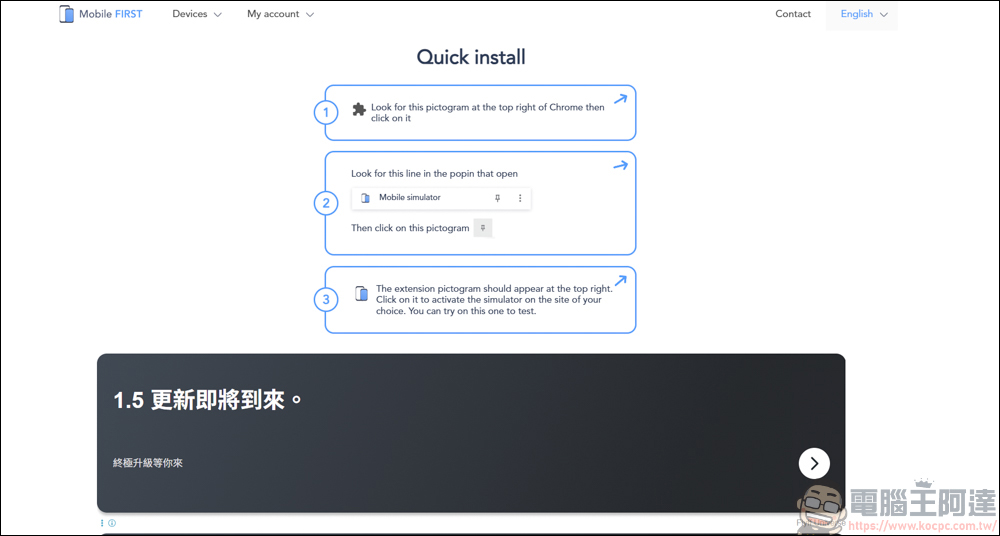Click the phone extension pictogram in step 3

362,294
